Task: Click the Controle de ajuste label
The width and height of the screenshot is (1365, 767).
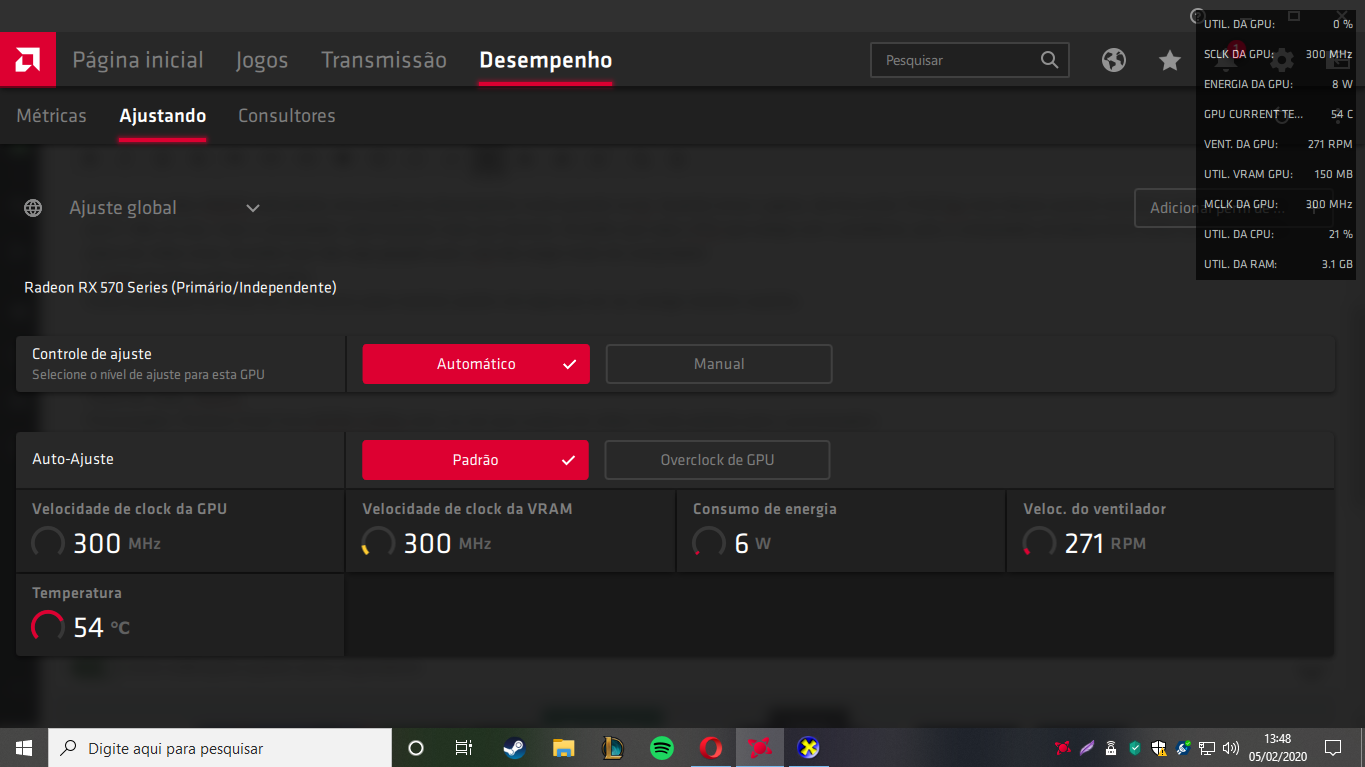Action: click(x=92, y=354)
